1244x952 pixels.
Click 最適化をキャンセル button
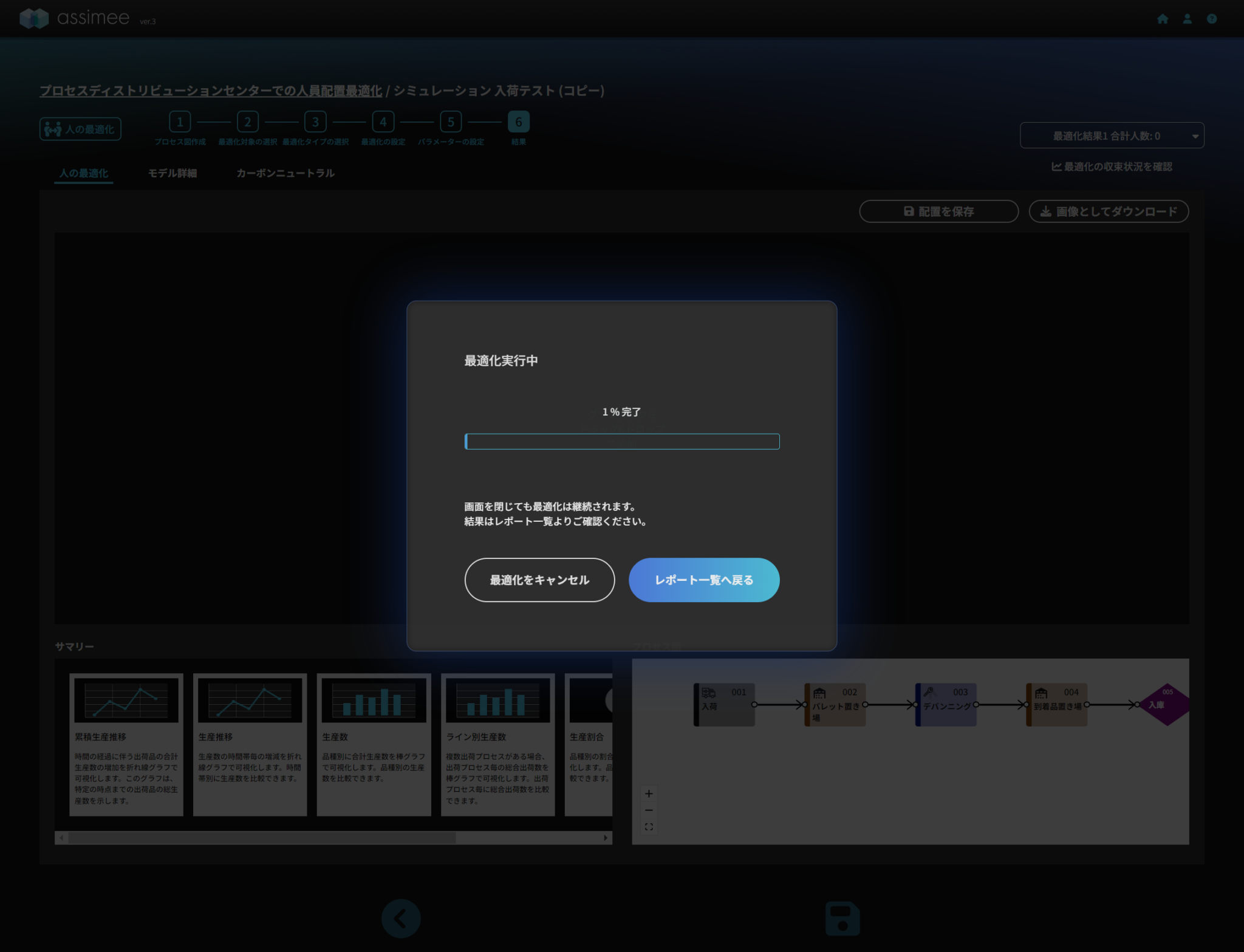(x=539, y=580)
